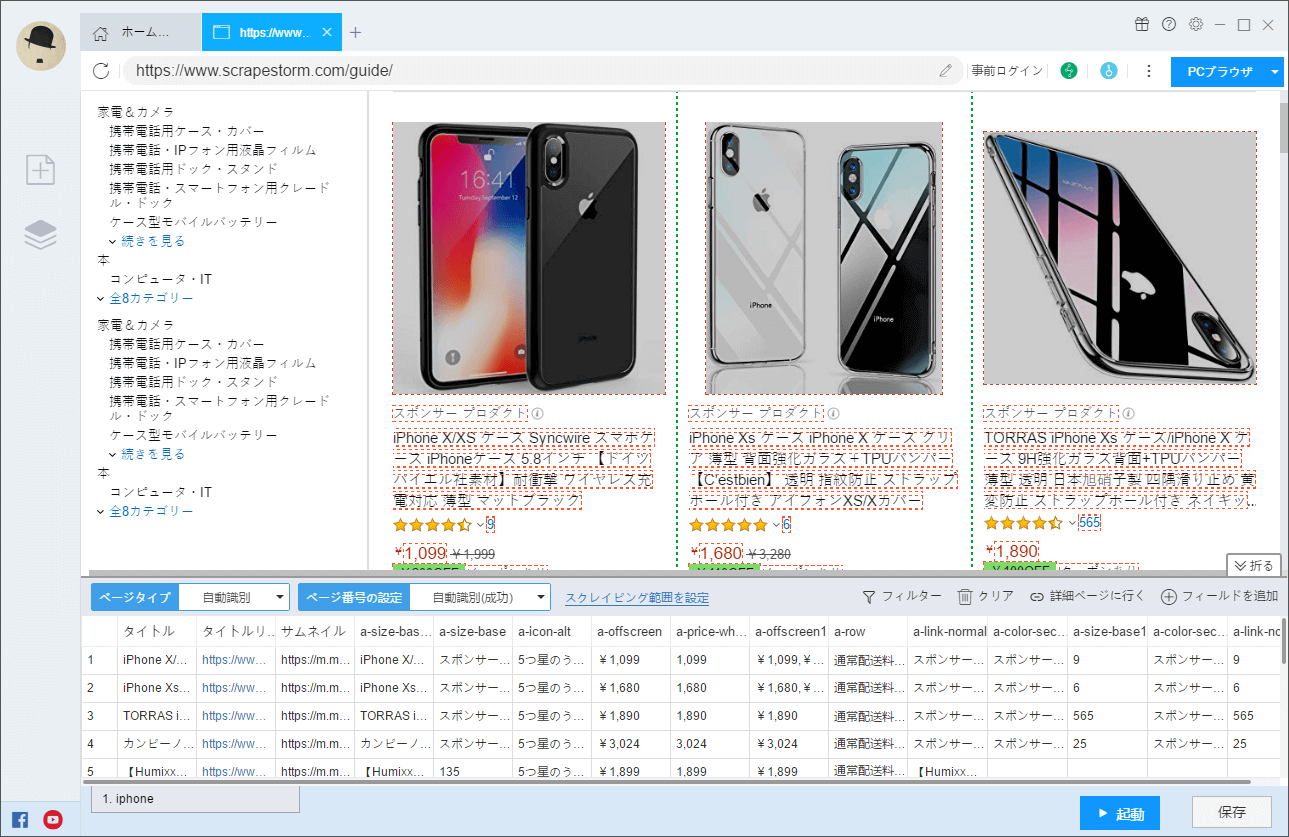Click the クリア trash button
This screenshot has width=1289, height=837.
986,596
